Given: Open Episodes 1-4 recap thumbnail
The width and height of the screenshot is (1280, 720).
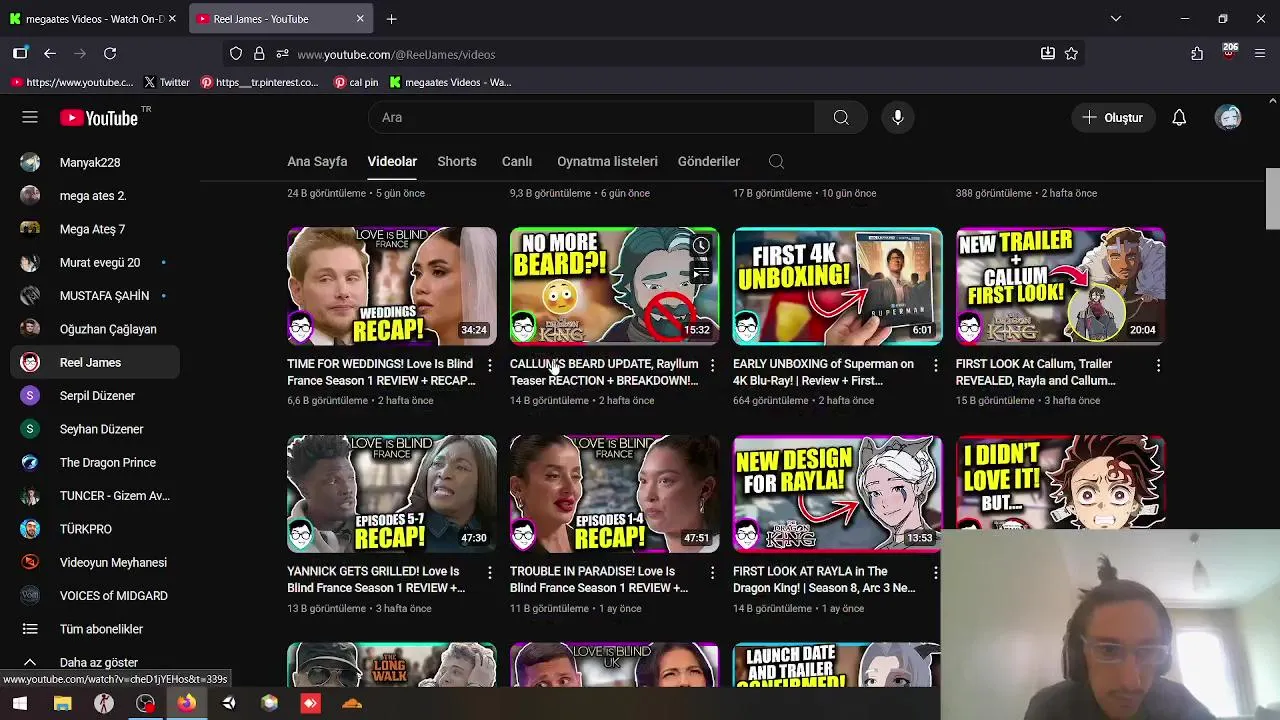Looking at the screenshot, I should click(615, 493).
